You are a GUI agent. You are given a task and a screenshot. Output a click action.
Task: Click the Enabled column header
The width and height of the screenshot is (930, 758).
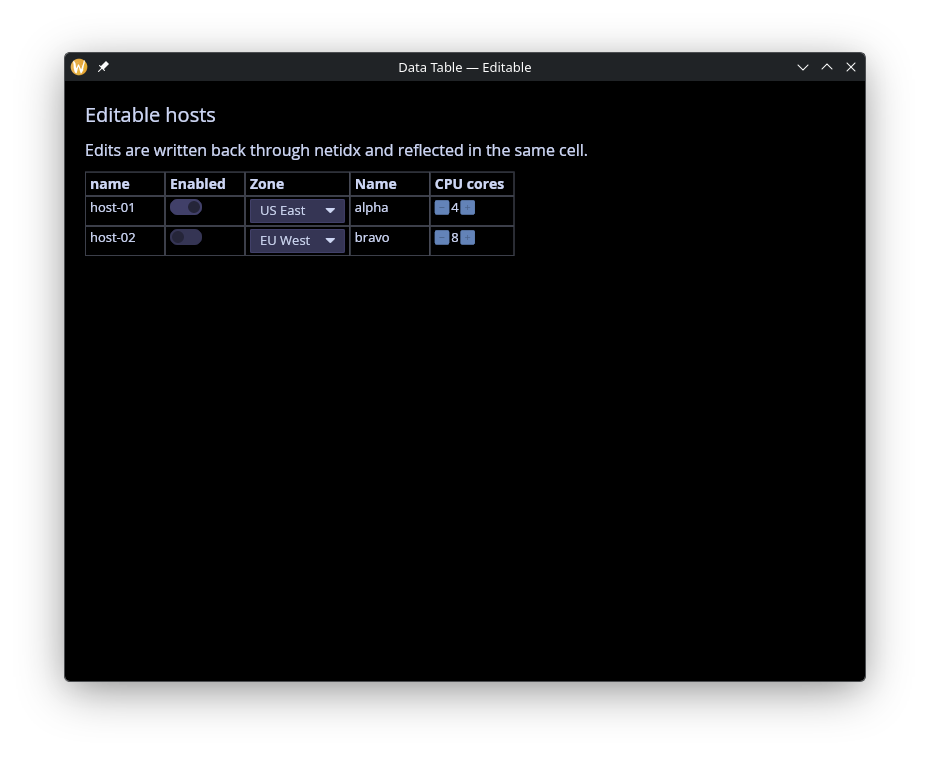coord(198,184)
